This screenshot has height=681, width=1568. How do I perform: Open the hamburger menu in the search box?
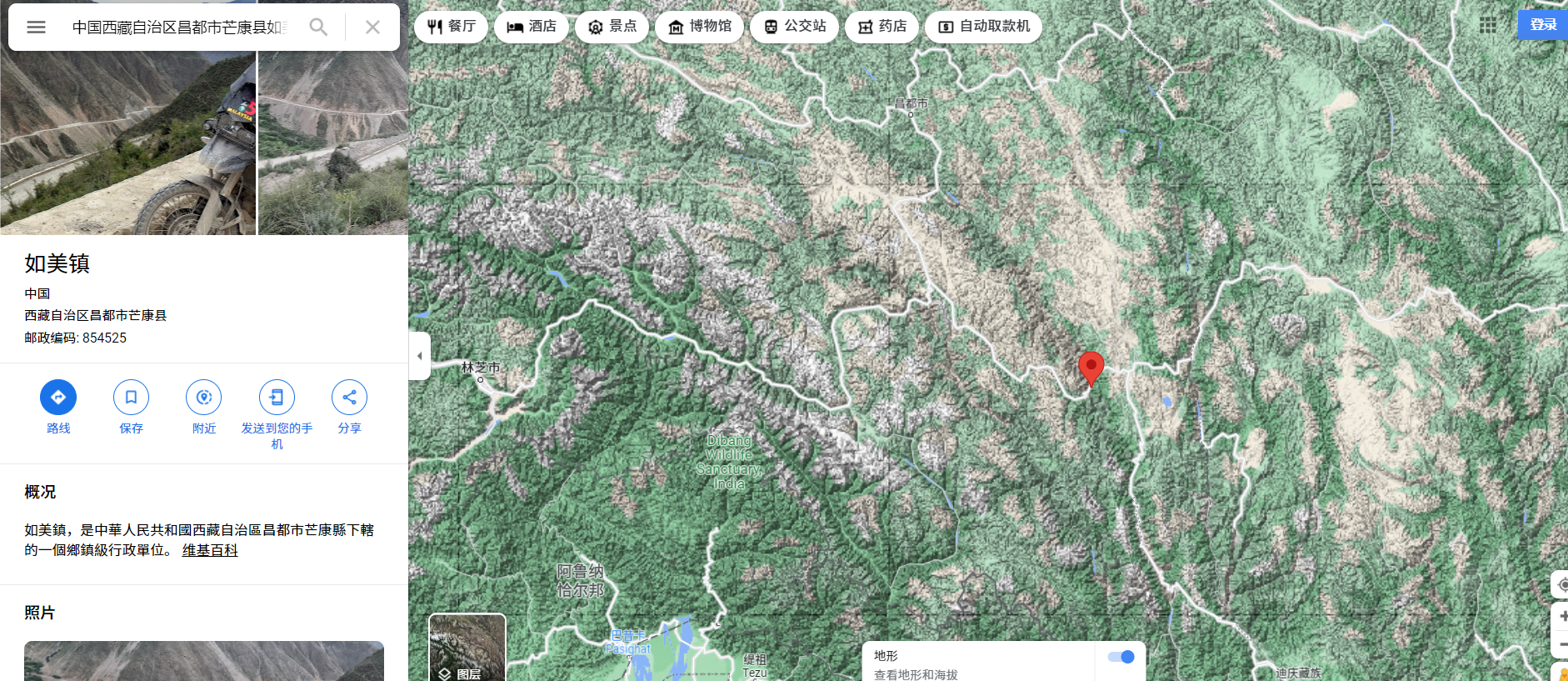click(36, 27)
